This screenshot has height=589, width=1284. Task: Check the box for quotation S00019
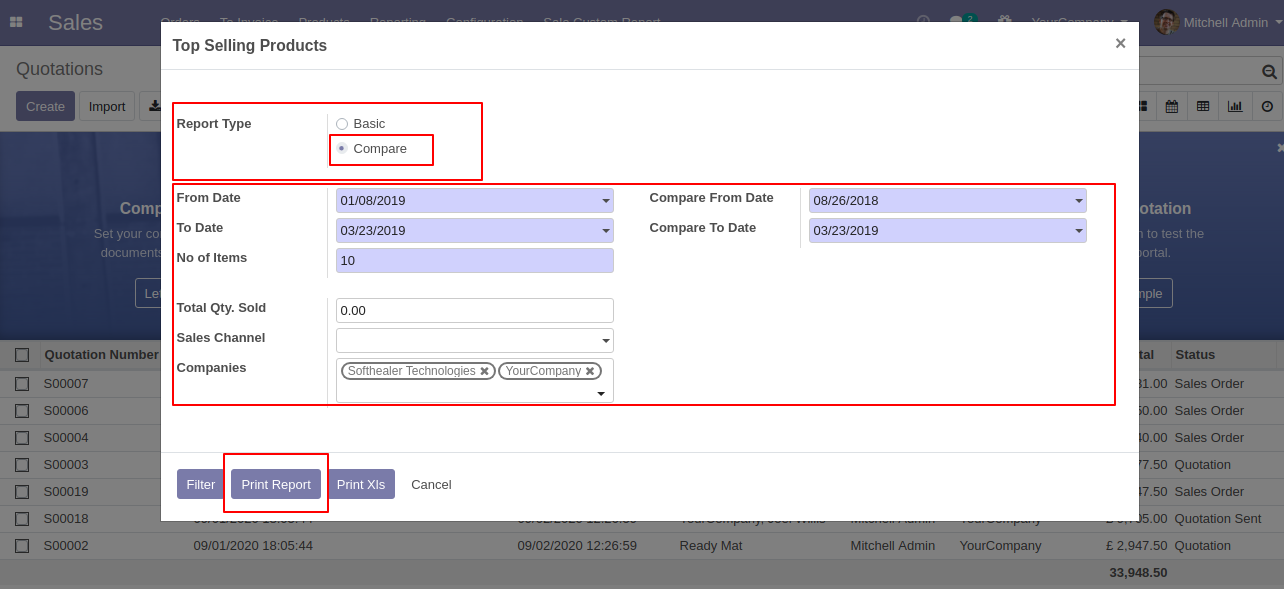click(x=22, y=492)
